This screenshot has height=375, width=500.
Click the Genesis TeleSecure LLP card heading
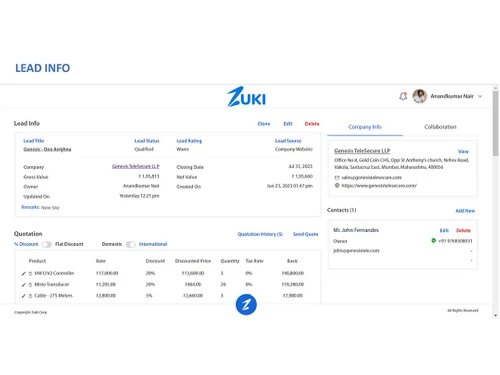tap(362, 151)
